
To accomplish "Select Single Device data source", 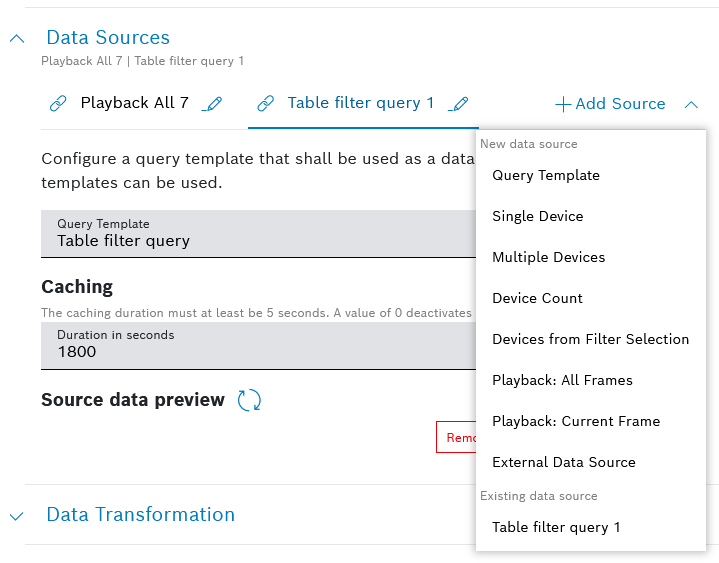I will (538, 216).
